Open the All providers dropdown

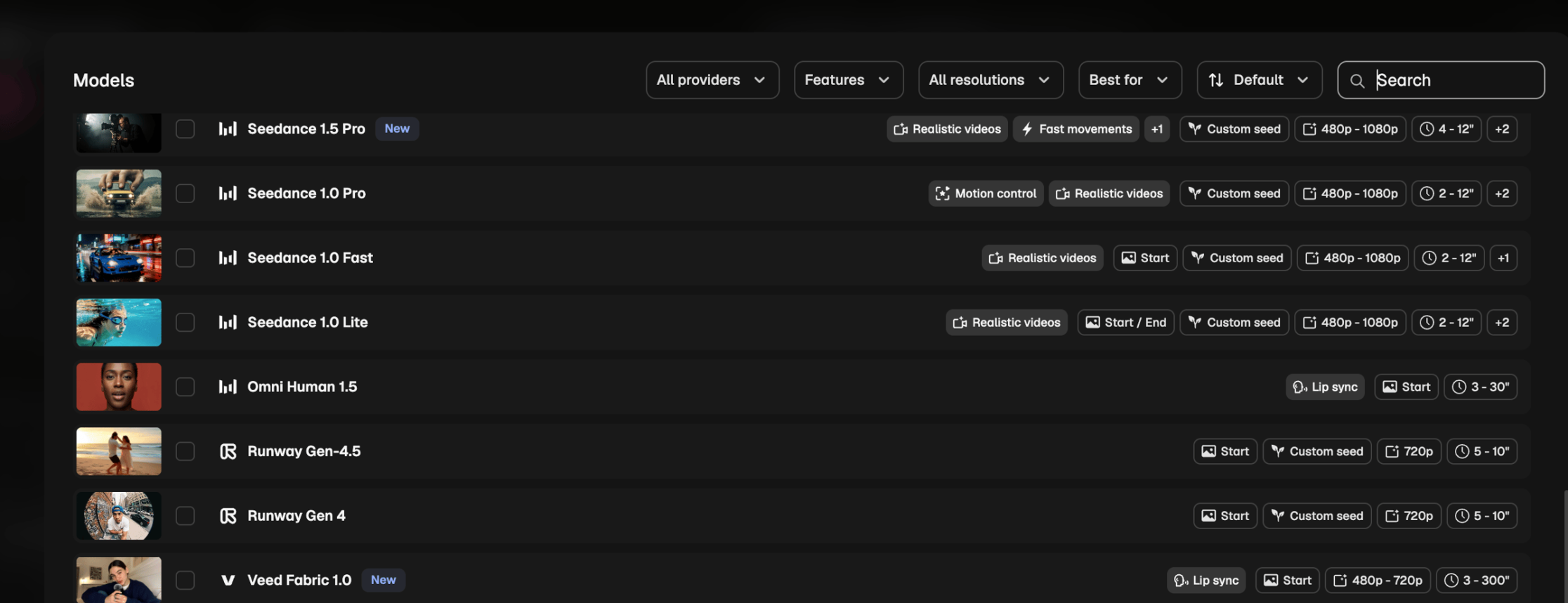(712, 80)
